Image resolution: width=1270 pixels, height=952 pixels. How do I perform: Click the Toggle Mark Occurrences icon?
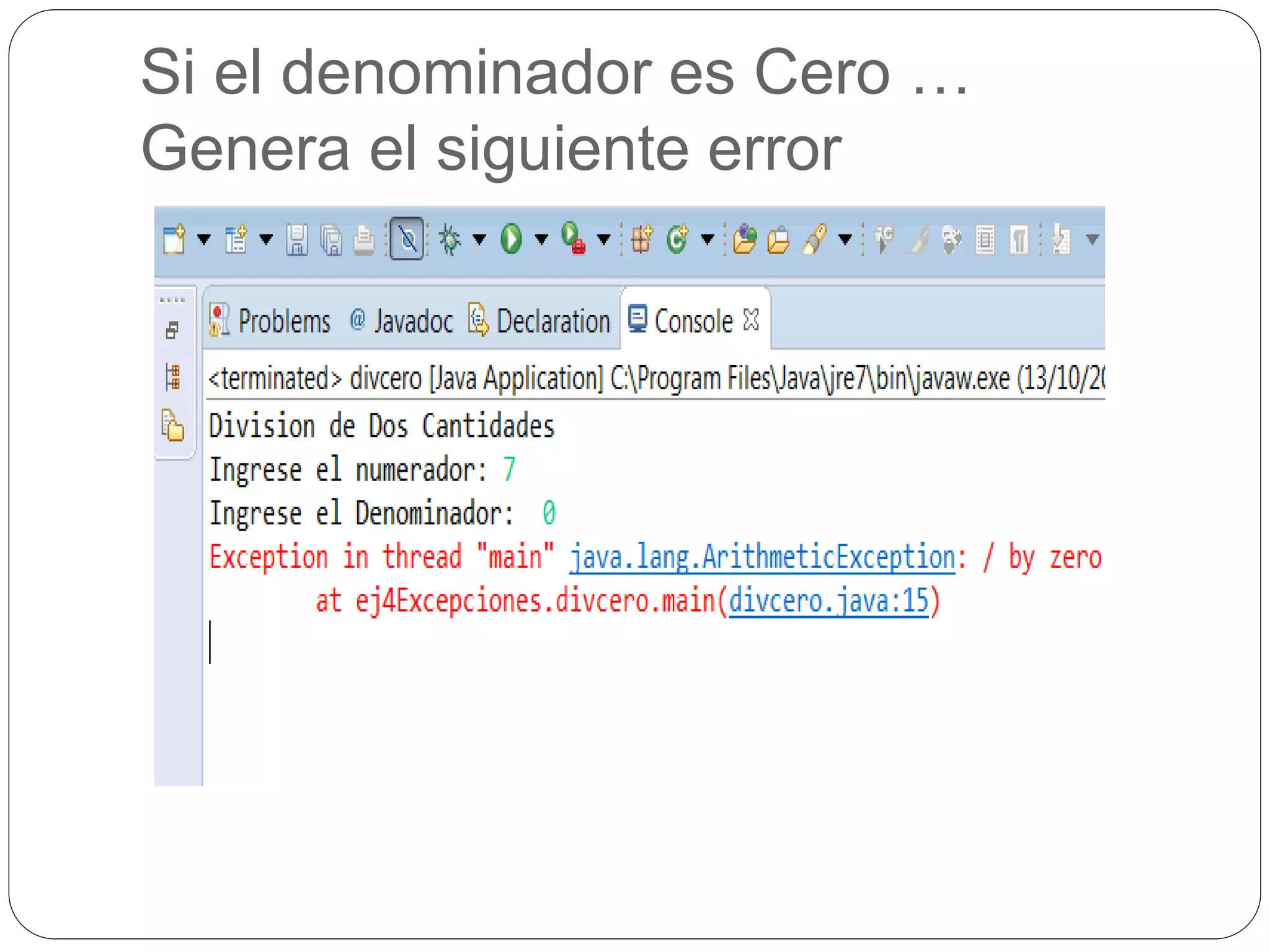point(952,240)
